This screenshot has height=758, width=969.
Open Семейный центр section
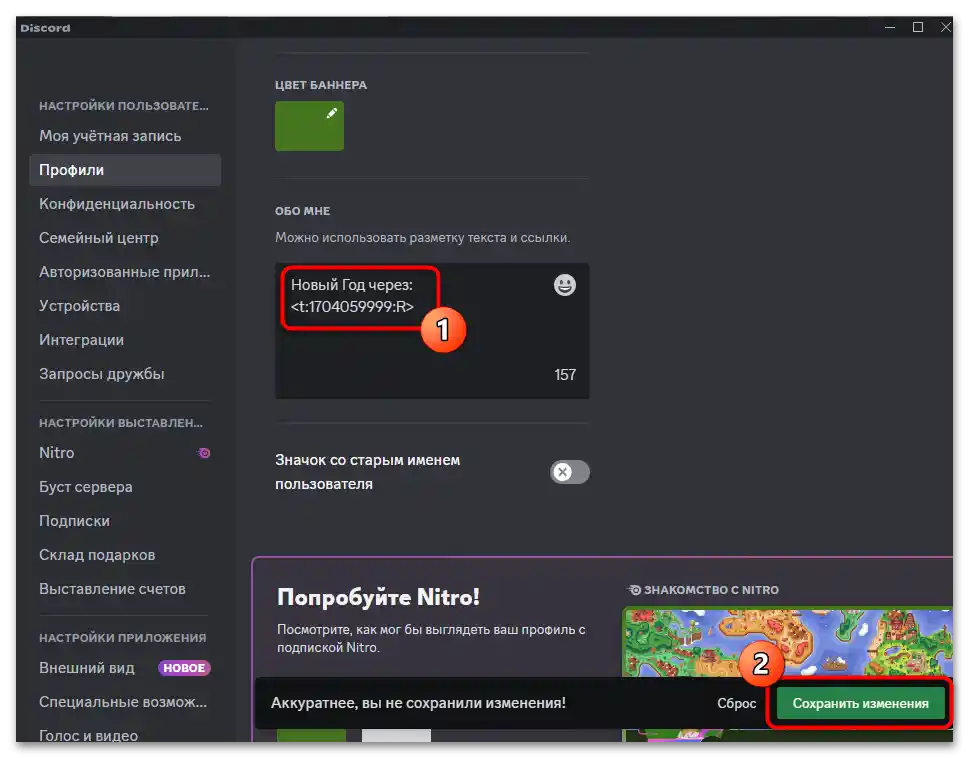coord(125,238)
